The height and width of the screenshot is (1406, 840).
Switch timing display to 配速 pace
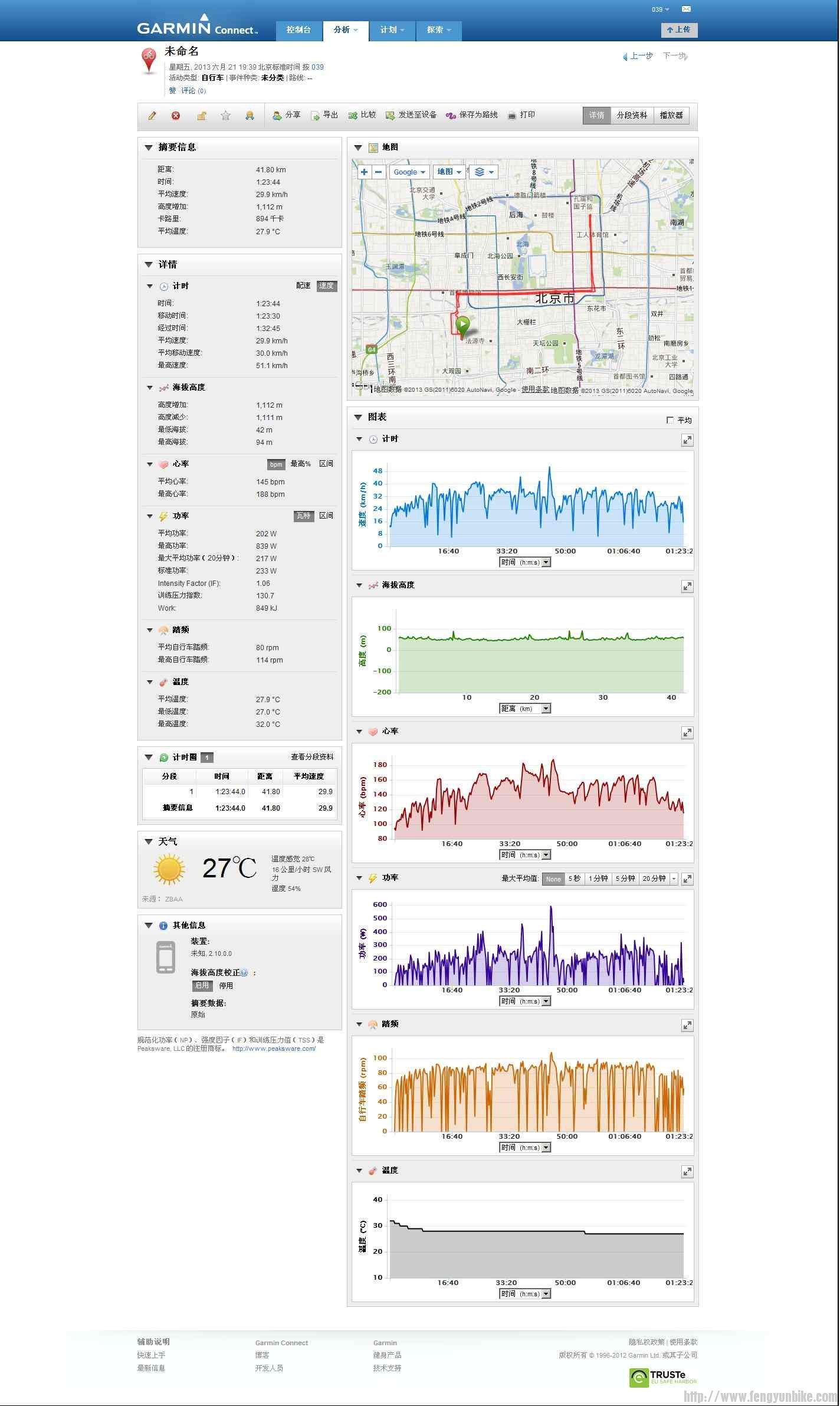(303, 286)
